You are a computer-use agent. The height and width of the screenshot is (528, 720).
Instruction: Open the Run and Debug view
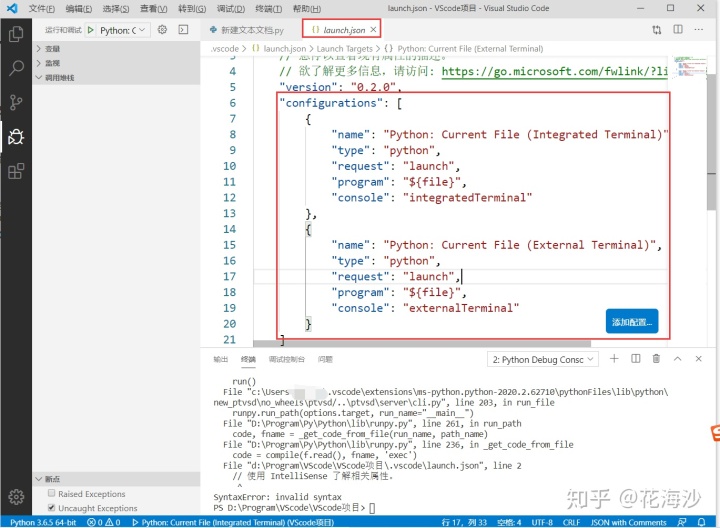pos(16,136)
